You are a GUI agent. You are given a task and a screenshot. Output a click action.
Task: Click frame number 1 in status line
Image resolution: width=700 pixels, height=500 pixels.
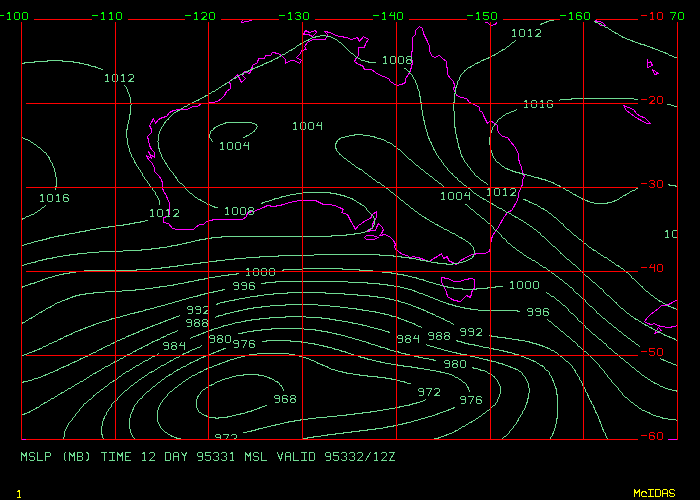click(19, 493)
